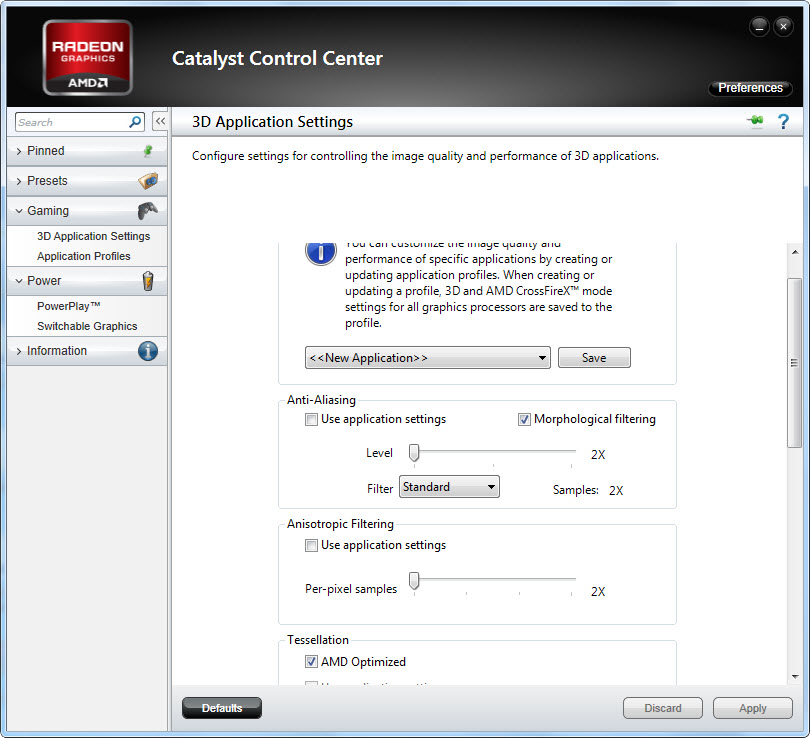Screen dimensions: 810x738
Task: Open Application Profiles page
Action: pyautogui.click(x=84, y=256)
